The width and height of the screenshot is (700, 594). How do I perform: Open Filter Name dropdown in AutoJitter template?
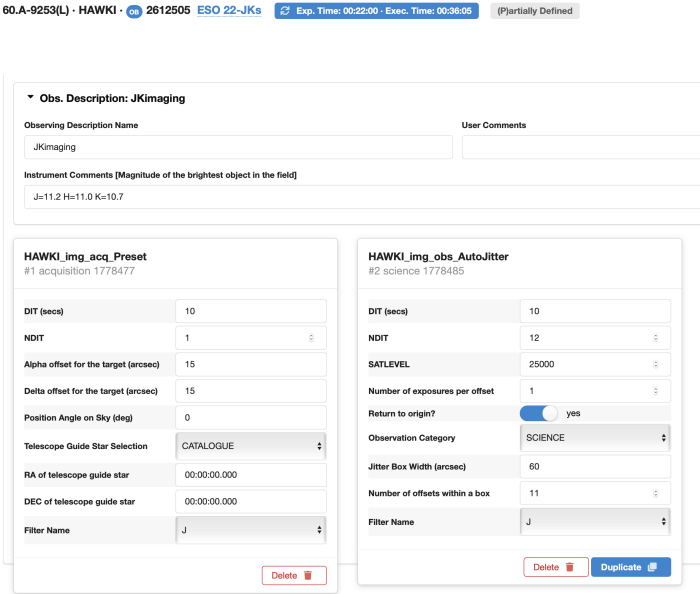click(595, 521)
